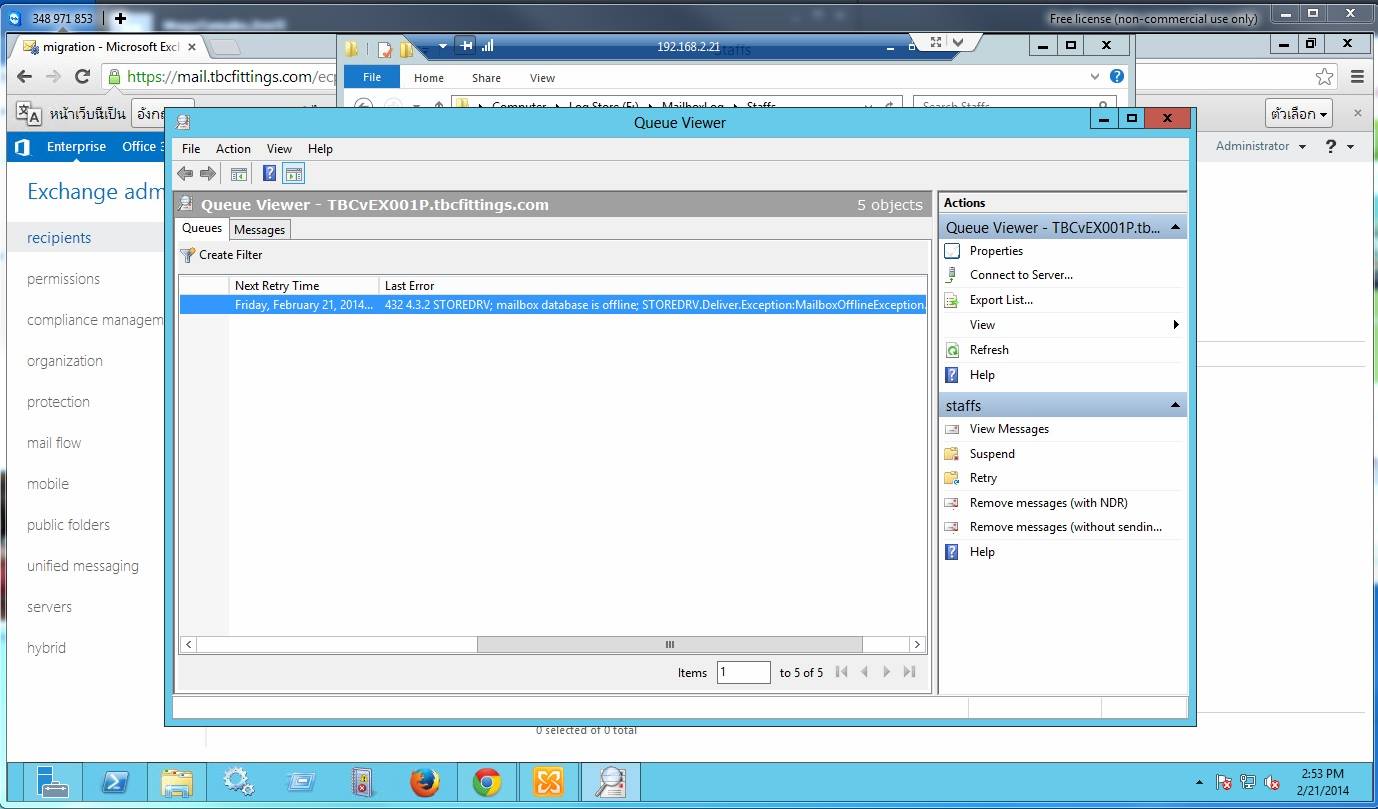Open Windows PowerShell from the taskbar
The width and height of the screenshot is (1378, 809).
pos(114,781)
